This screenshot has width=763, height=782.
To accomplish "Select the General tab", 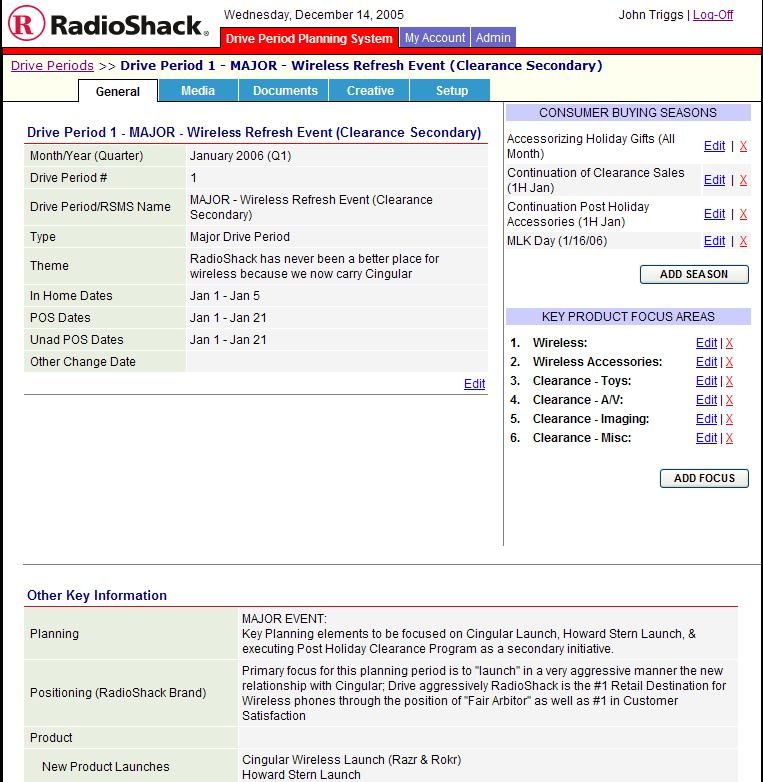I will click(118, 91).
